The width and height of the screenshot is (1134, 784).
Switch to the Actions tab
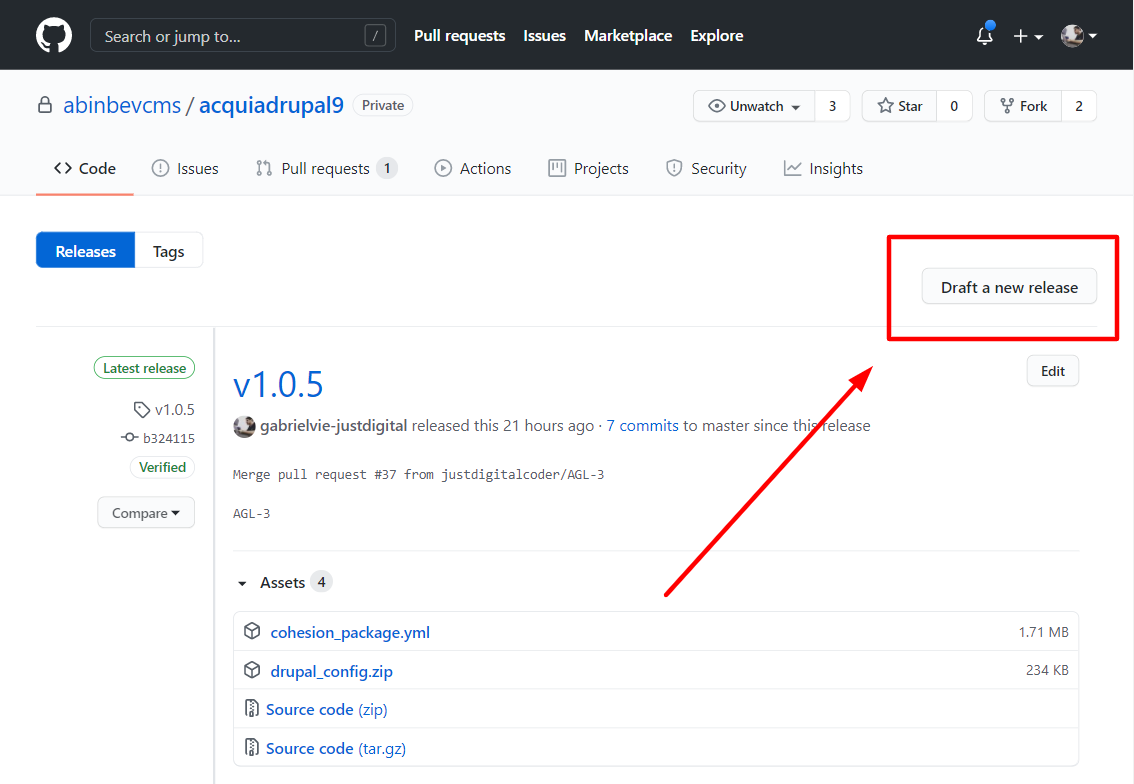click(472, 169)
